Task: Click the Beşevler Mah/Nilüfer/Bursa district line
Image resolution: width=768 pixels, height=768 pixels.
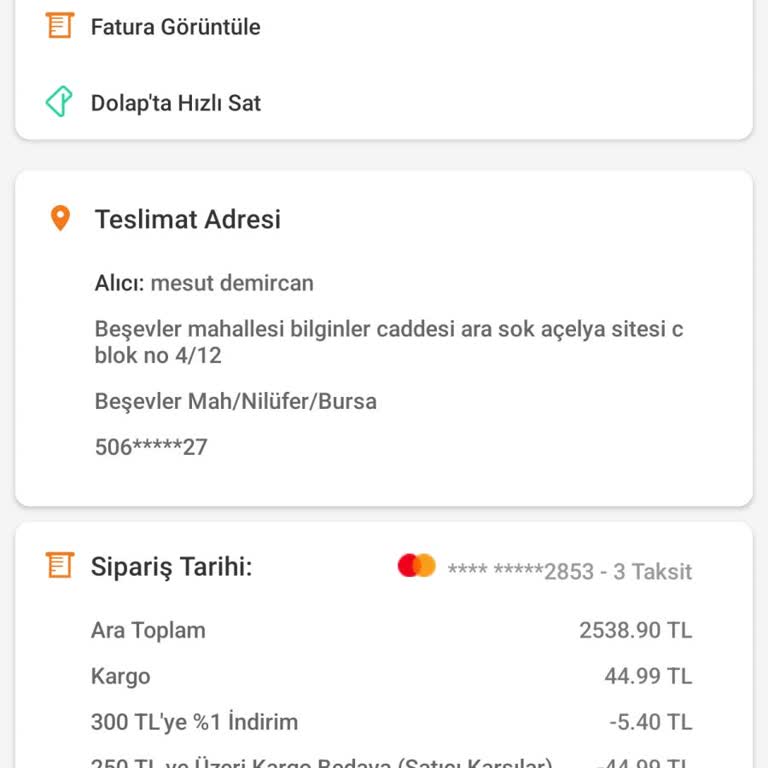Action: pos(235,402)
